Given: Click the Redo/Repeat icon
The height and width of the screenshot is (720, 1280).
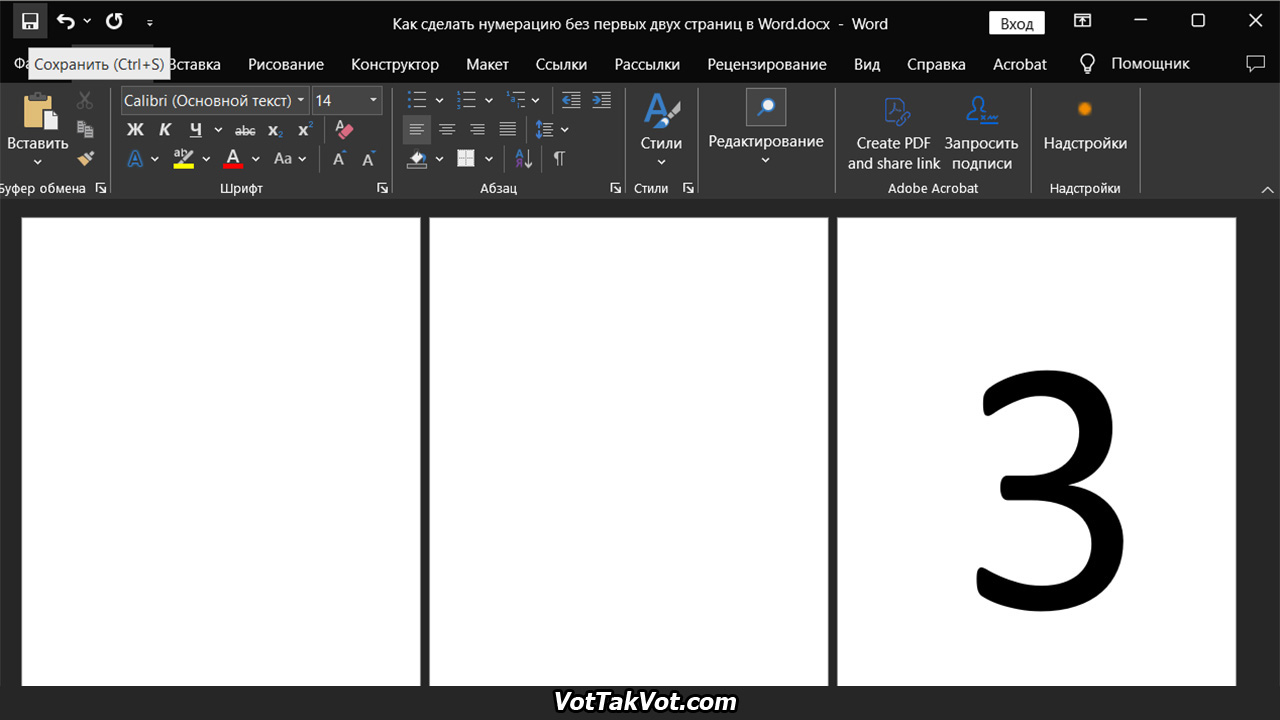Looking at the screenshot, I should tap(114, 21).
